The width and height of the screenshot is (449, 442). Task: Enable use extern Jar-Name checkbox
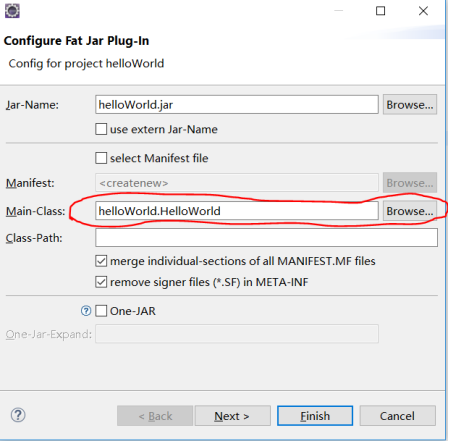tap(101, 129)
